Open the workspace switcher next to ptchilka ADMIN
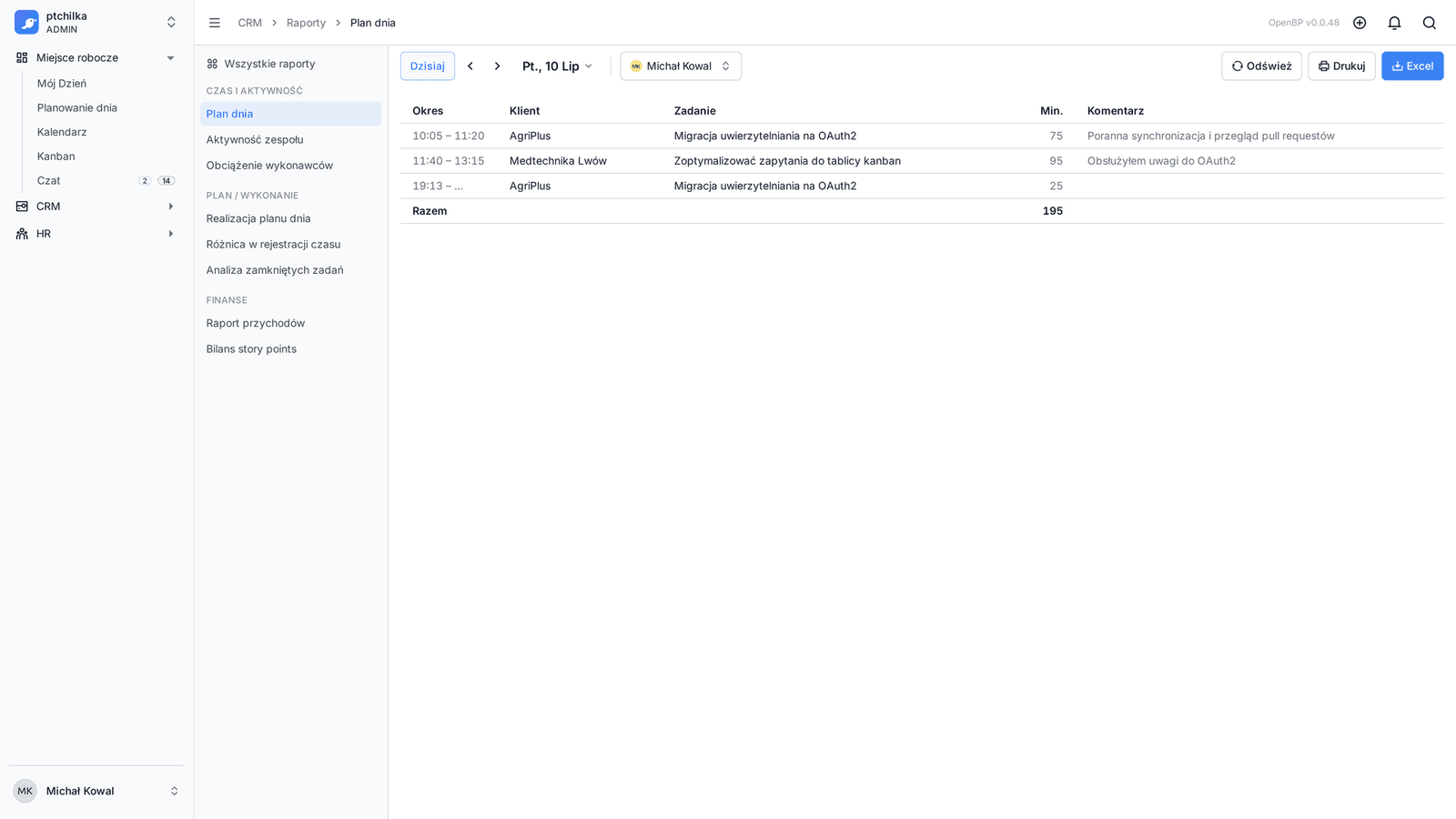This screenshot has height=819, width=1456. click(171, 22)
